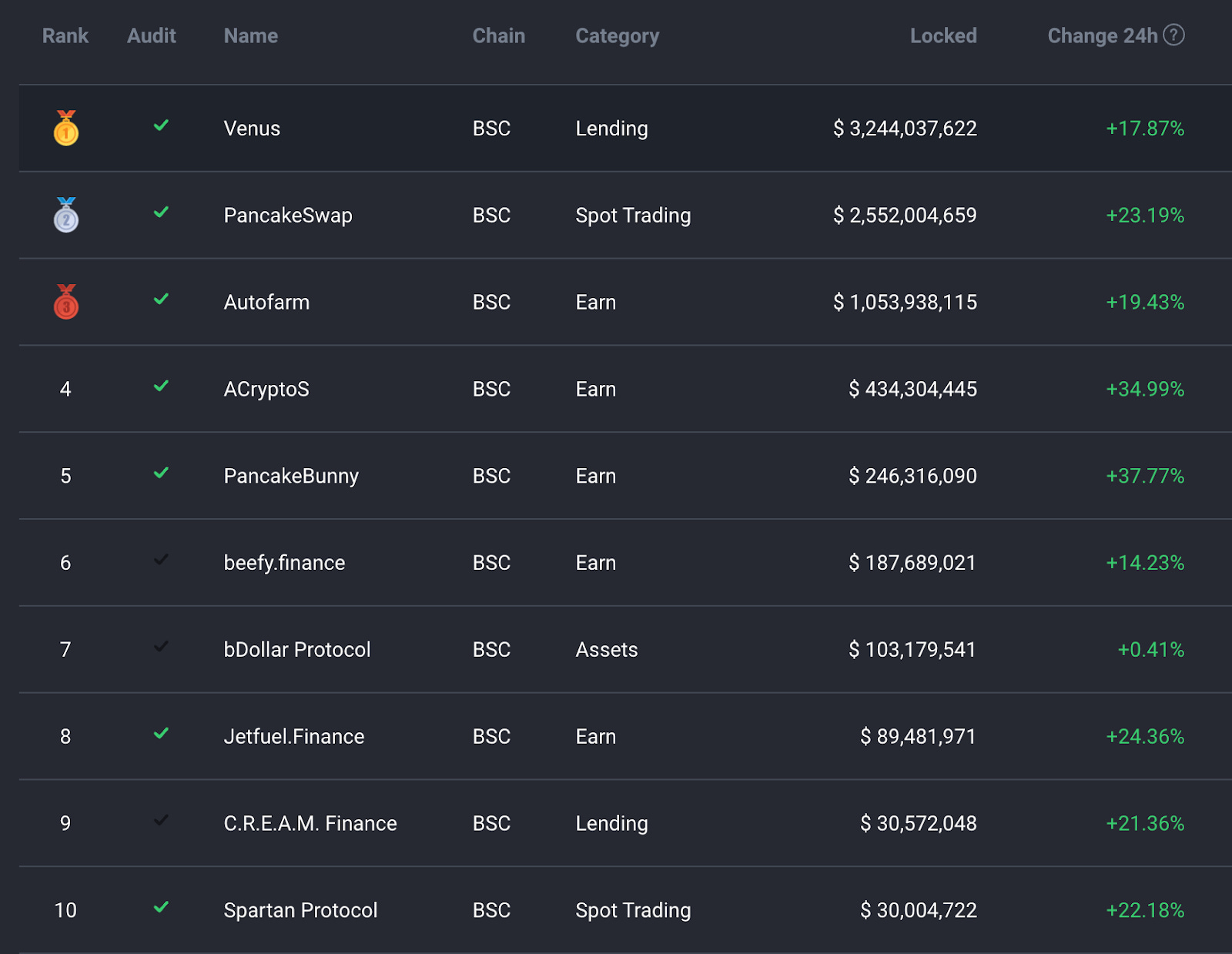Screen dimensions: 1232x954
Task: Click the audit checkmark in Jetfuel.Finance row
Action: 161,734
